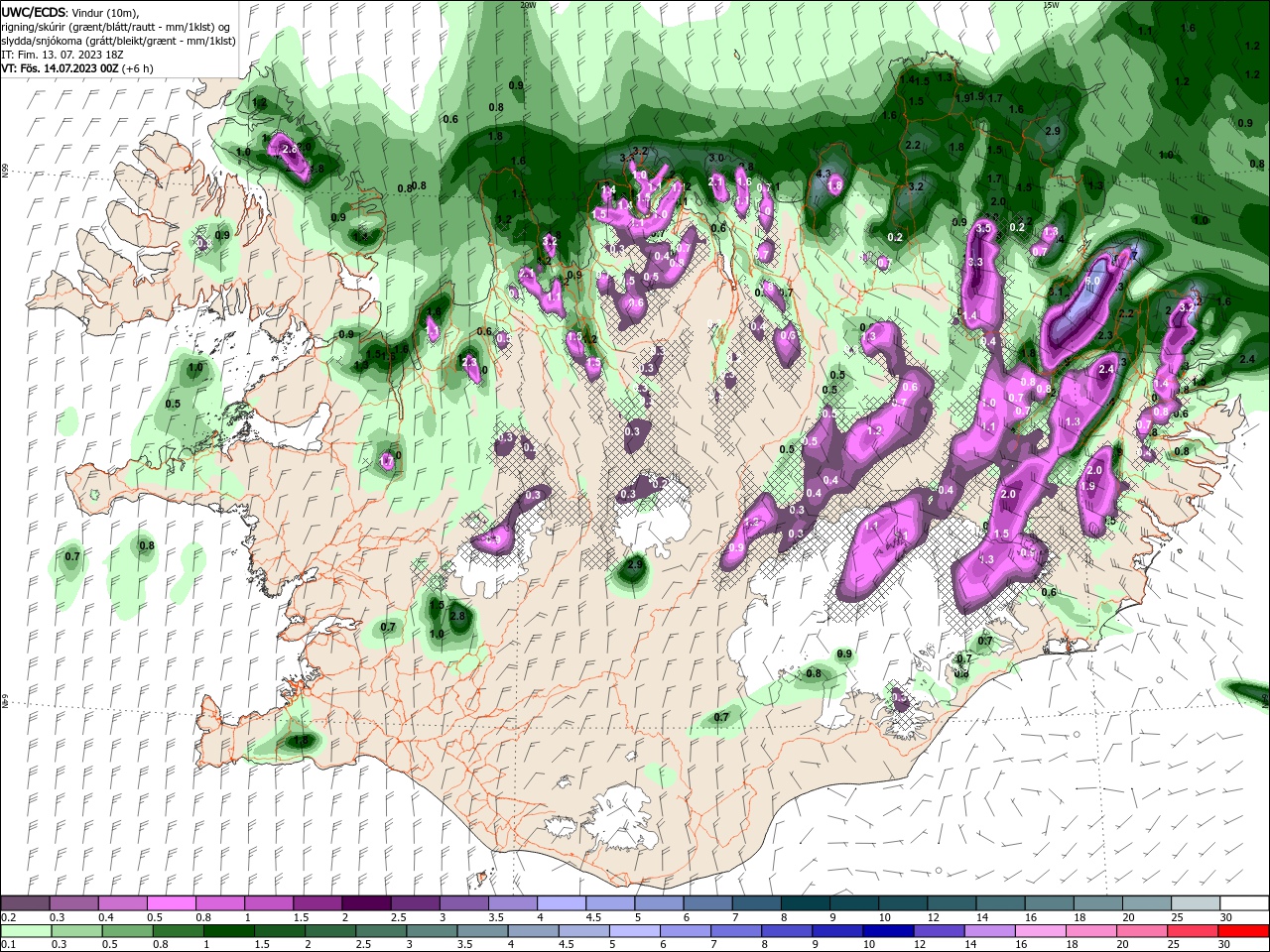The image size is (1270, 952).
Task: Pick the darkest purple 2–2.5 snow legend swatch
Action: [x=366, y=903]
